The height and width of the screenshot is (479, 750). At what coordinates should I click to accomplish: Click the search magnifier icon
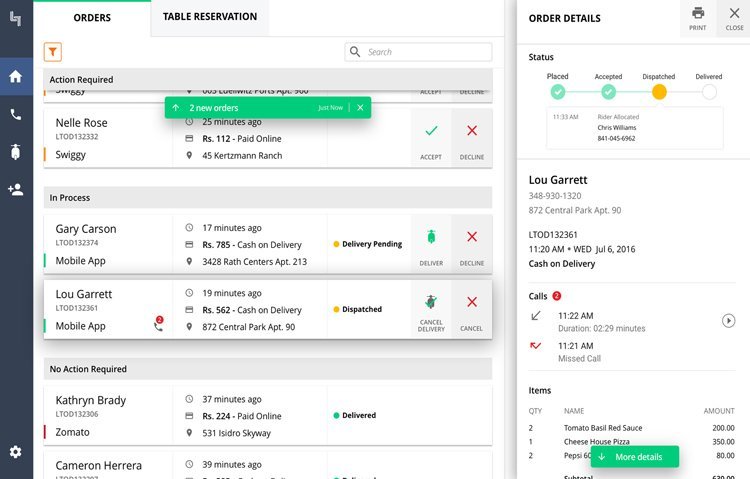[355, 52]
